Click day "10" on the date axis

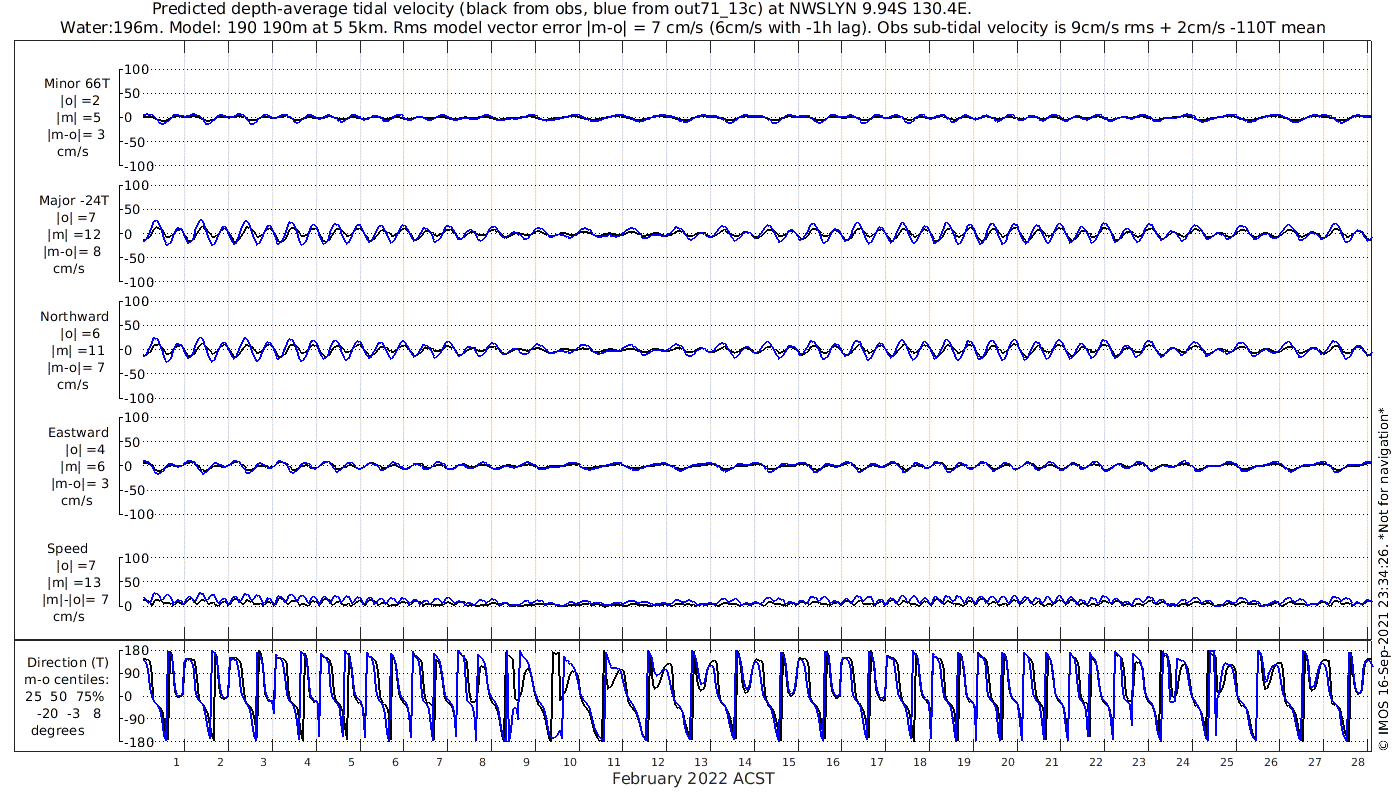570,762
